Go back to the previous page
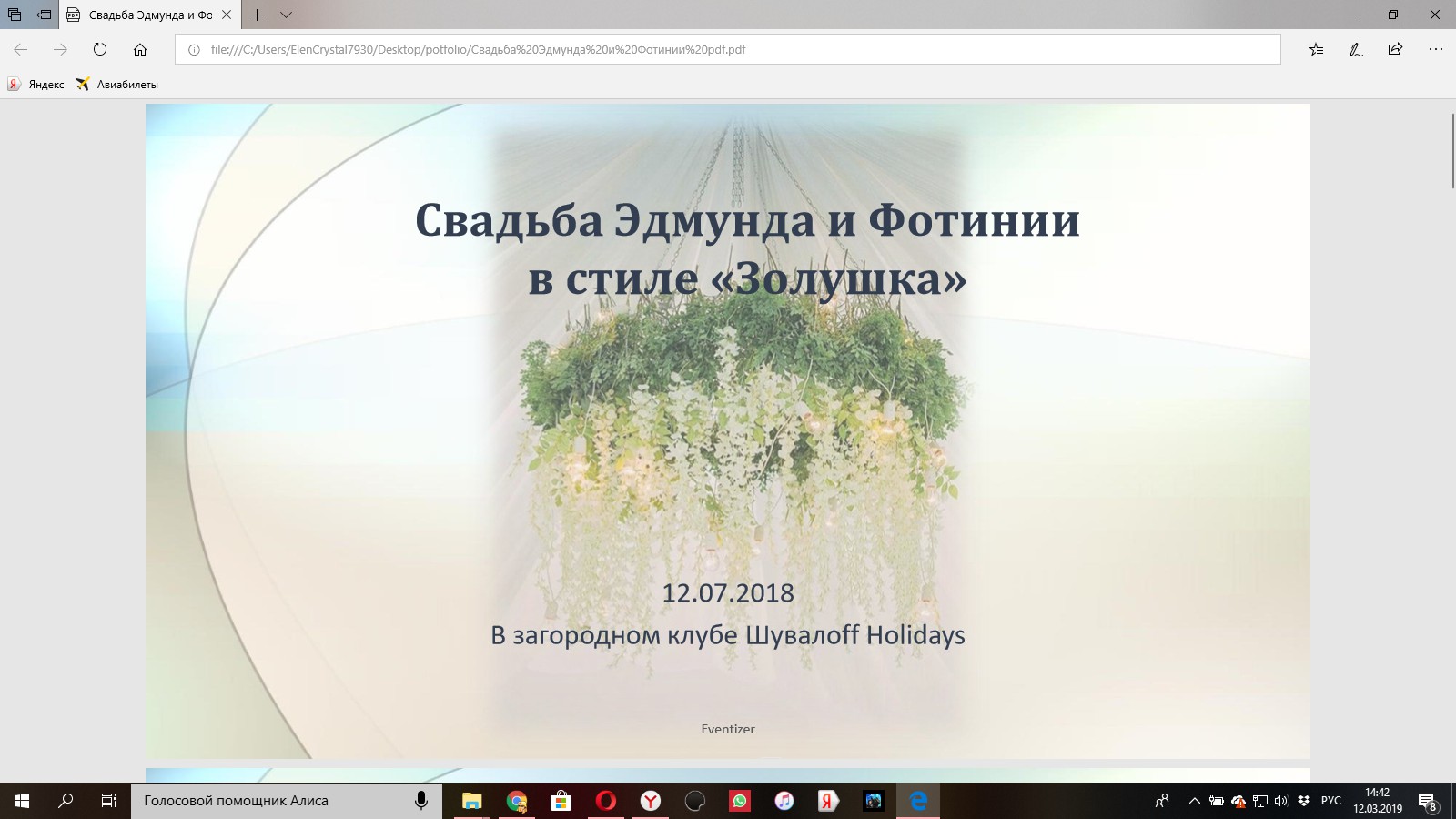The height and width of the screenshot is (819, 1456). tap(20, 49)
